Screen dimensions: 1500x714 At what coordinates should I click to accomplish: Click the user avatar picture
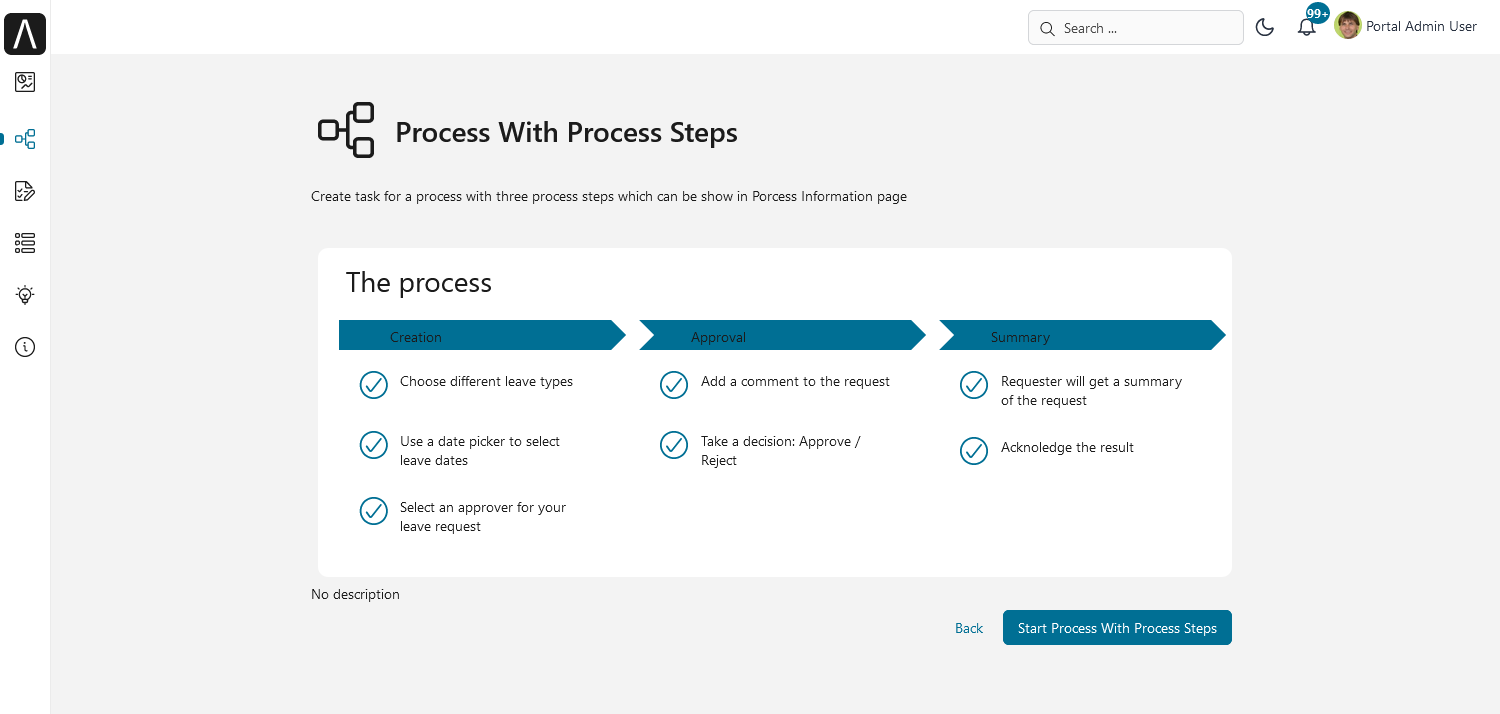(x=1348, y=26)
